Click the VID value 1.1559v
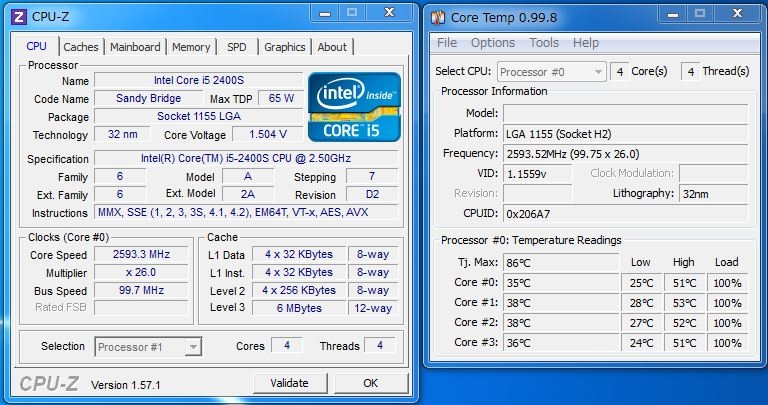768x405 pixels. click(538, 174)
